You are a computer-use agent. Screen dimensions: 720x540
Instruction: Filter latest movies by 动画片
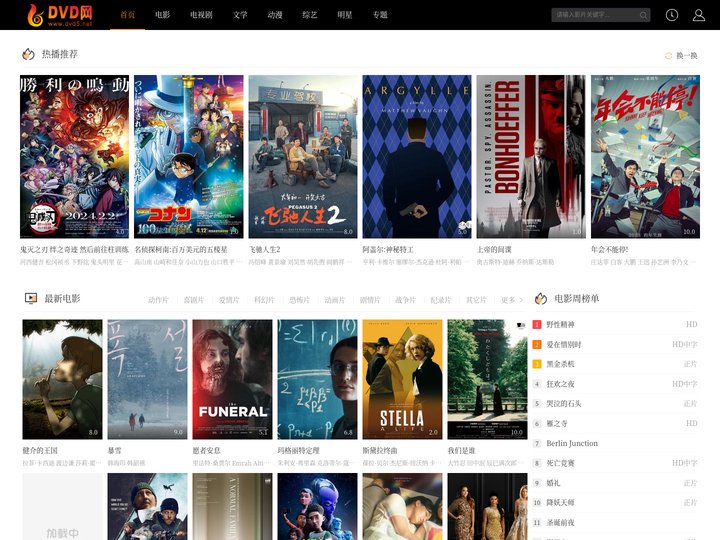click(x=334, y=300)
